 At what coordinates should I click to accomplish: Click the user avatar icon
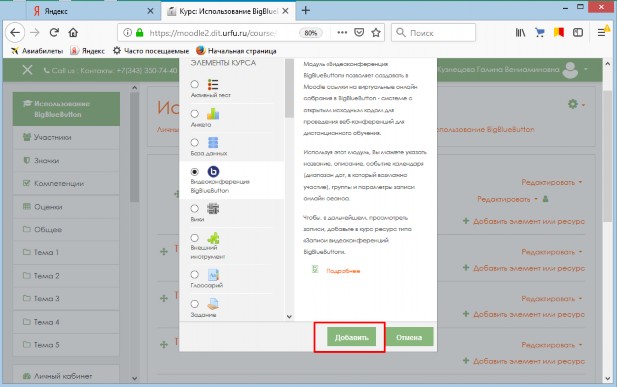570,70
